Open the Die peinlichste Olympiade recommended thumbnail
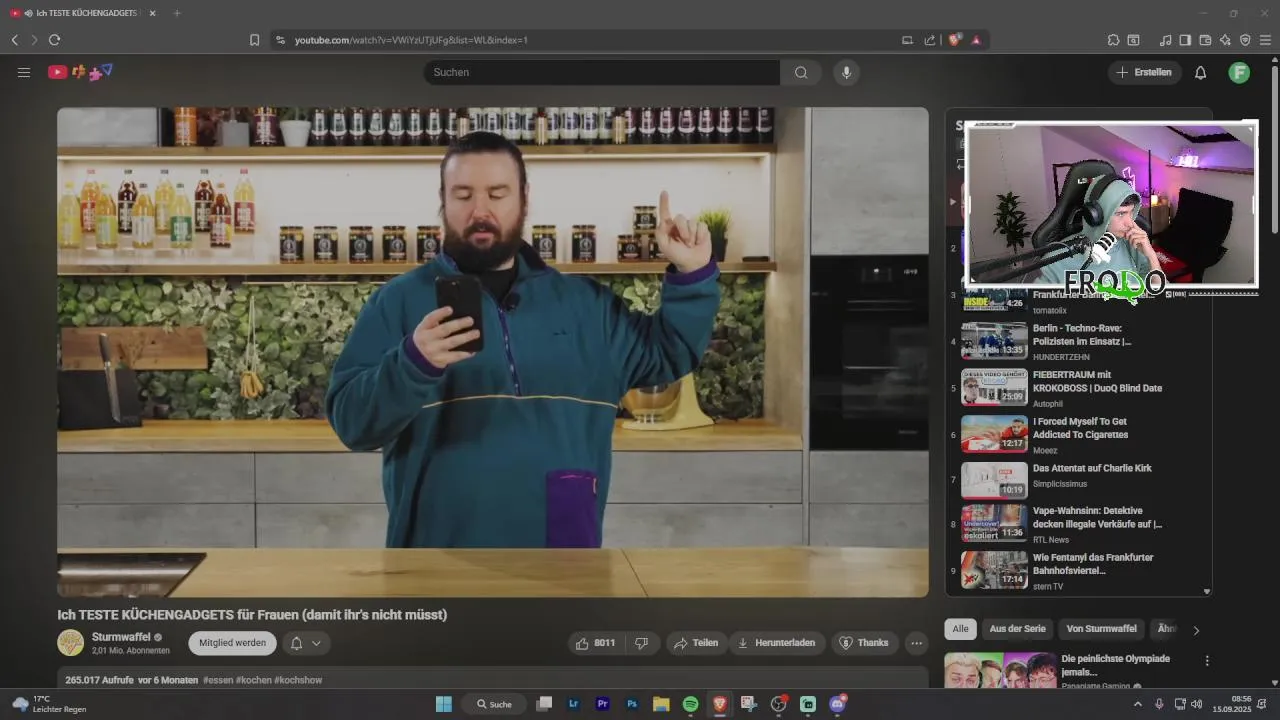This screenshot has width=1280, height=720. [x=1000, y=670]
